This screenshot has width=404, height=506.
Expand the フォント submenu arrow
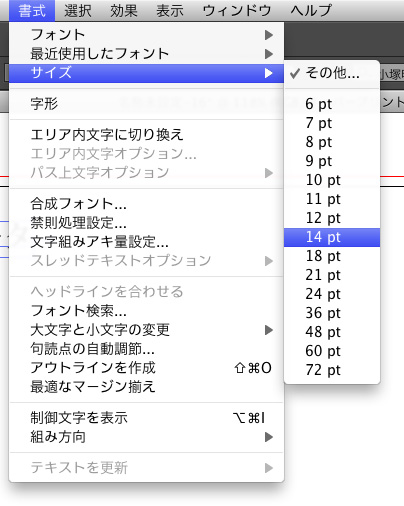tap(269, 35)
